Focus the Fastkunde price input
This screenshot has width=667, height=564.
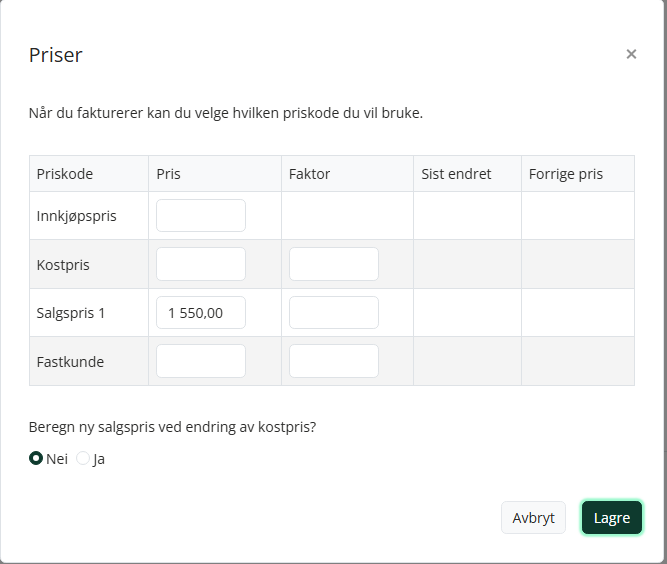(x=201, y=361)
